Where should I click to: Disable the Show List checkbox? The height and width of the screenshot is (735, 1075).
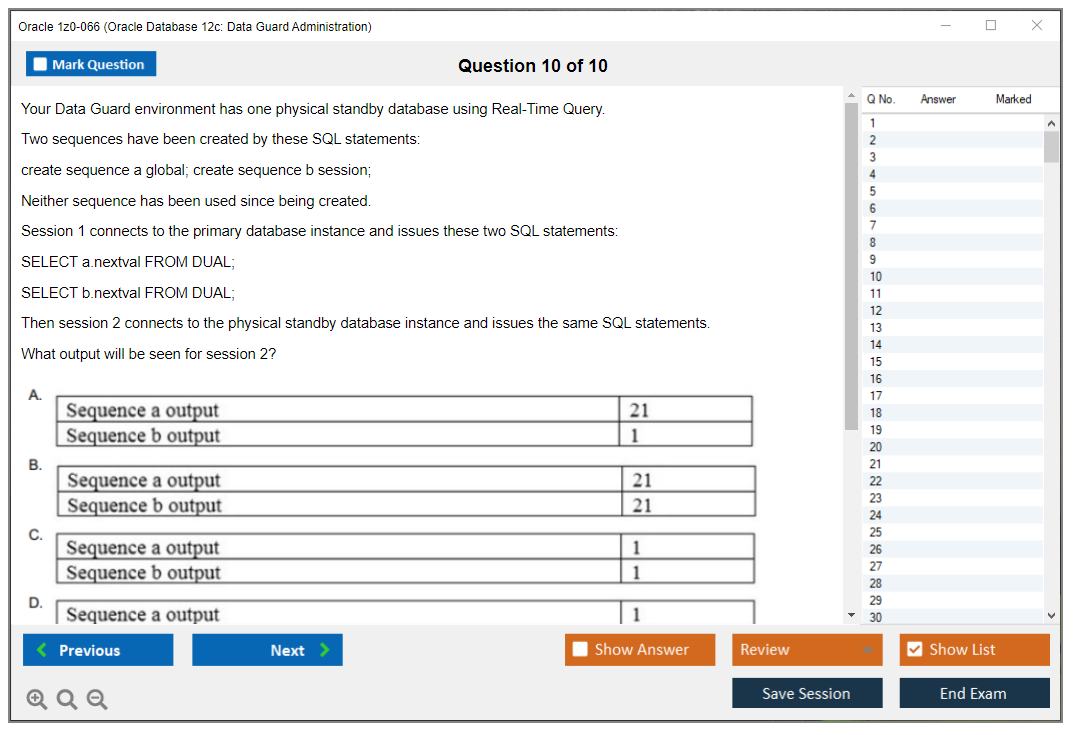(x=914, y=650)
